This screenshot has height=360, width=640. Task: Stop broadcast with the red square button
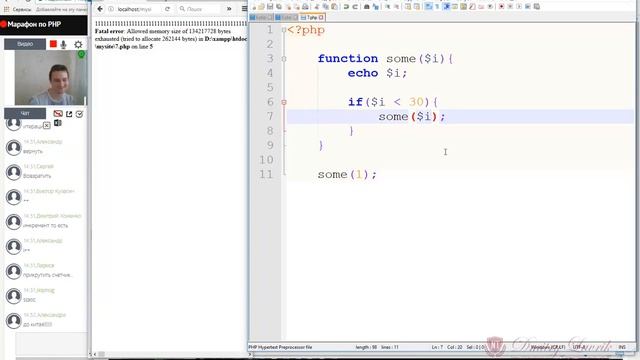pyautogui.click(x=53, y=44)
